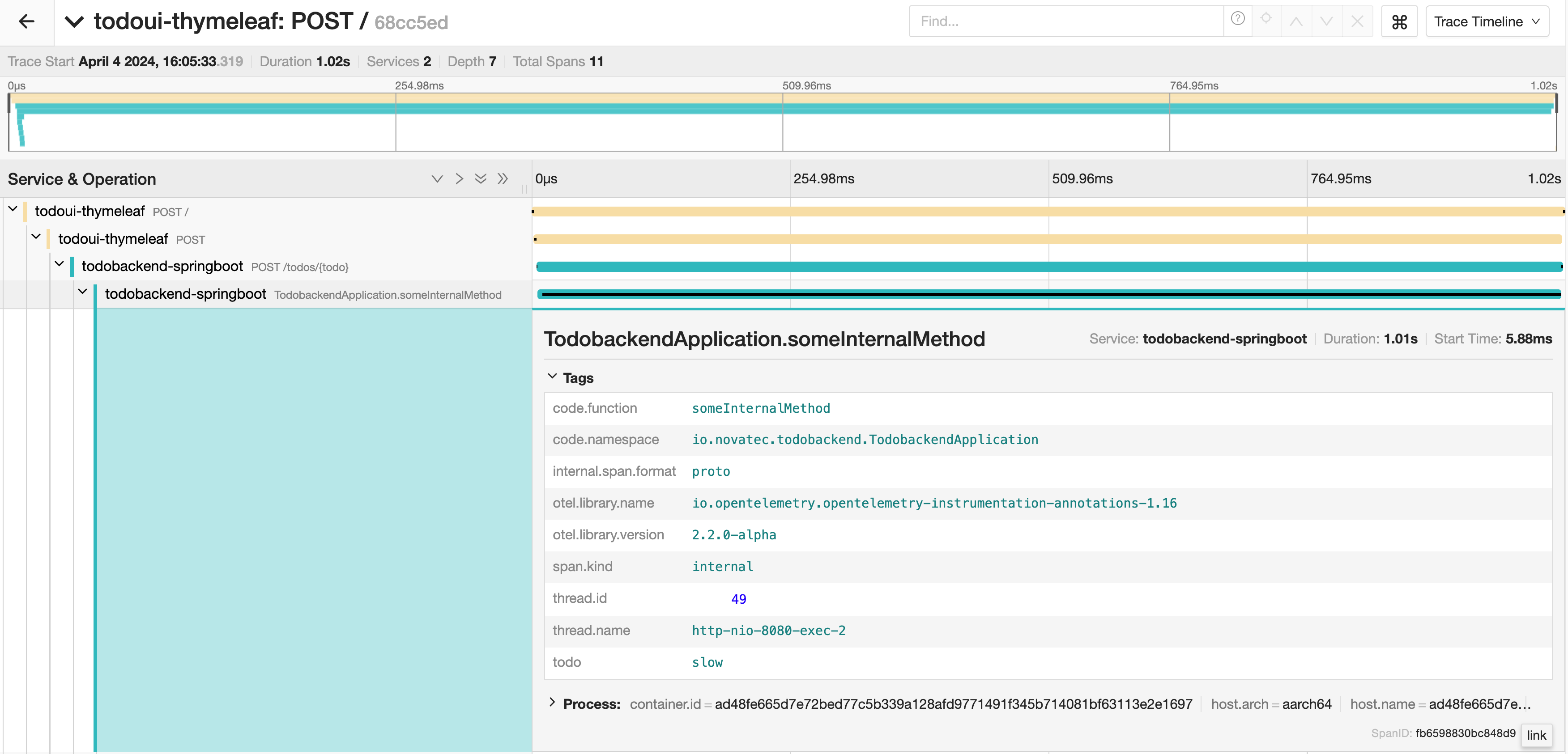This screenshot has width=1568, height=754.
Task: Open the search help question icon
Action: pyautogui.click(x=1237, y=19)
